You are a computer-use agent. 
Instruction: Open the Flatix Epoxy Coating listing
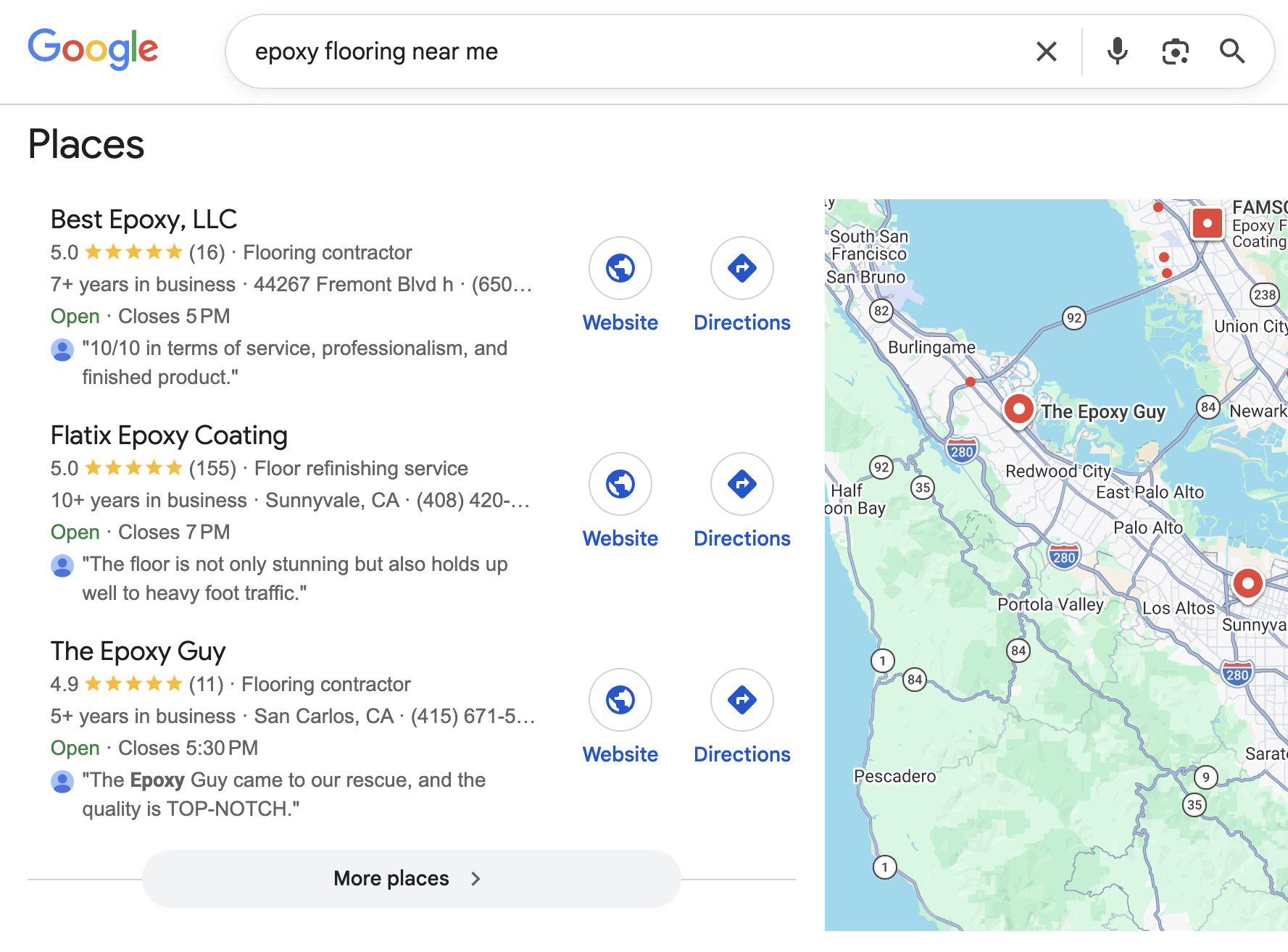pos(168,435)
